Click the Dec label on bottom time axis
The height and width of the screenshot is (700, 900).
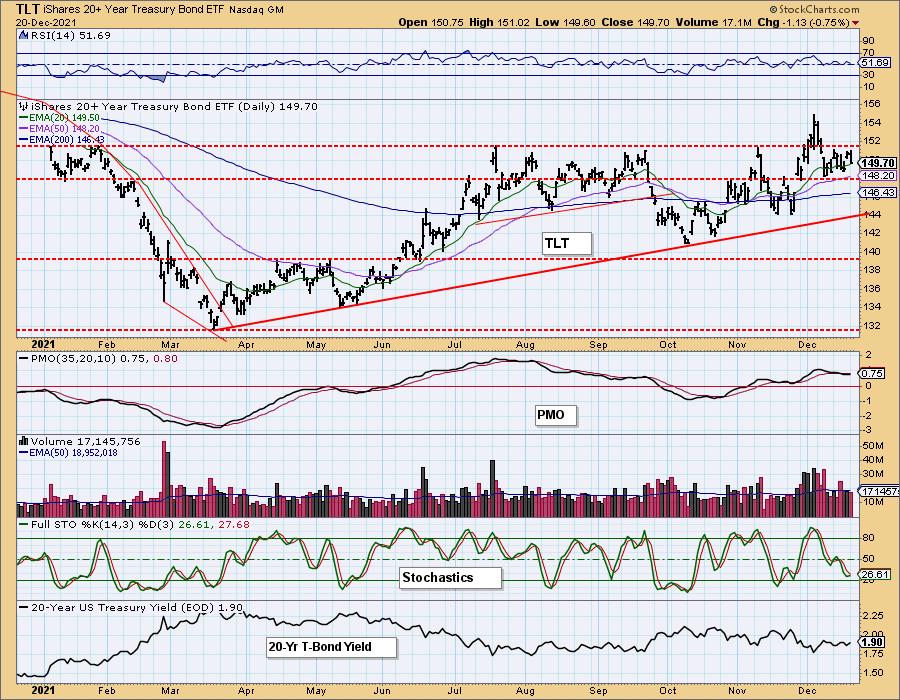tap(807, 691)
